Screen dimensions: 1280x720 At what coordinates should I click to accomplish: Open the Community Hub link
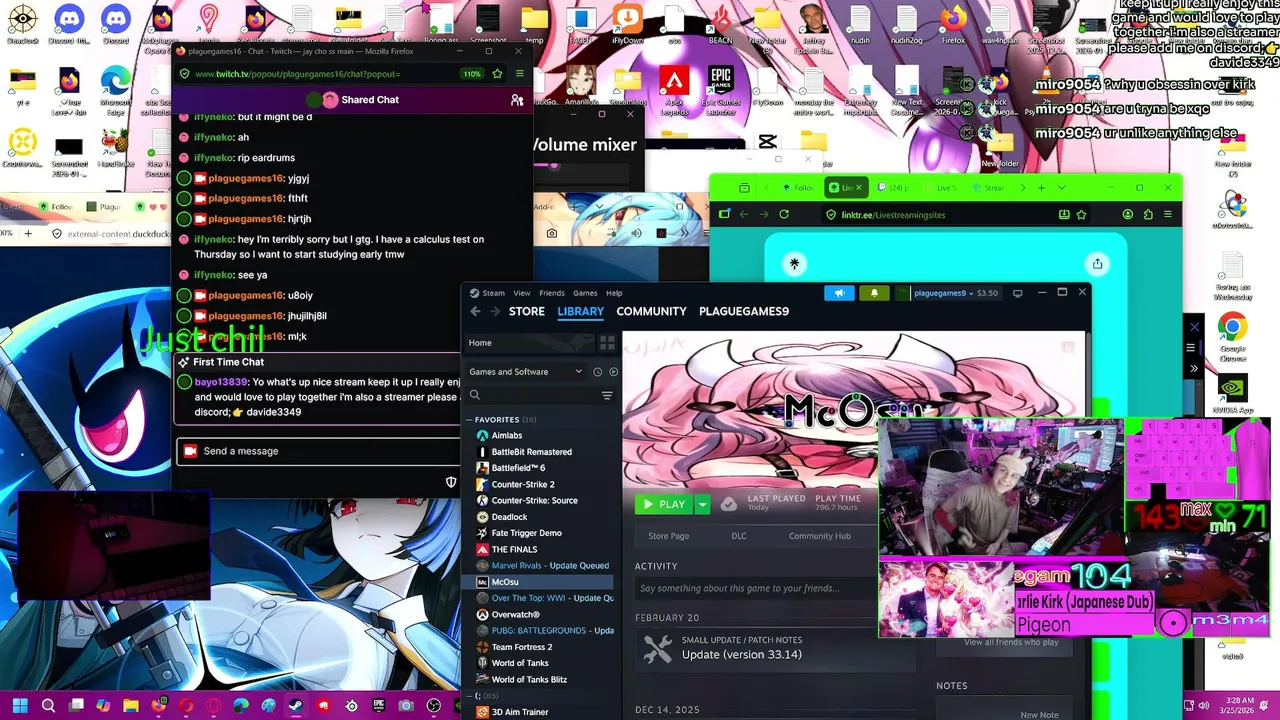pyautogui.click(x=819, y=536)
